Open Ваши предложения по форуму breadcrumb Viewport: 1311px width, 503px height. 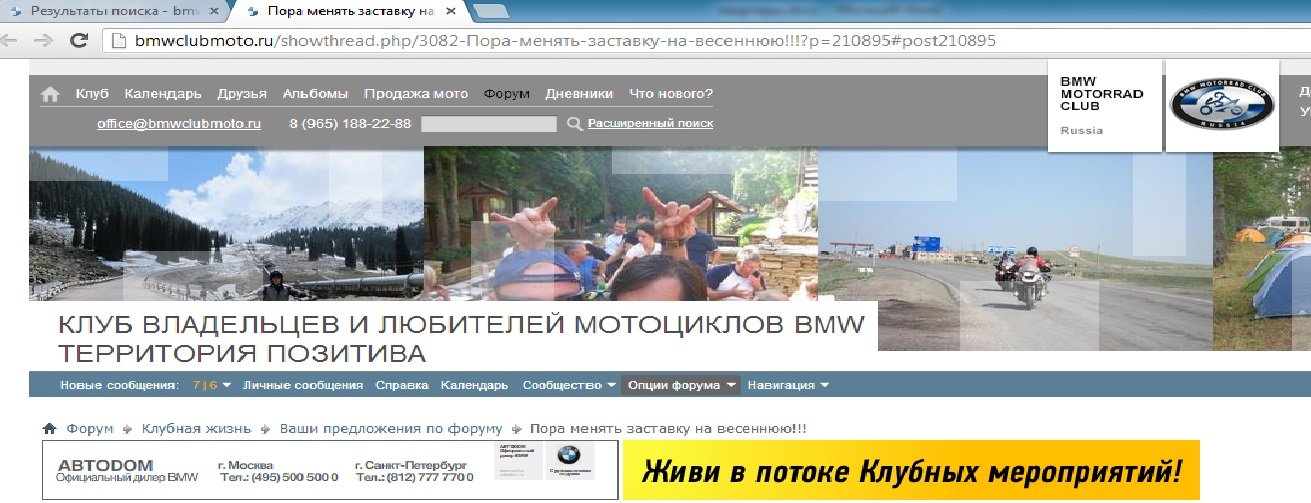pos(391,428)
